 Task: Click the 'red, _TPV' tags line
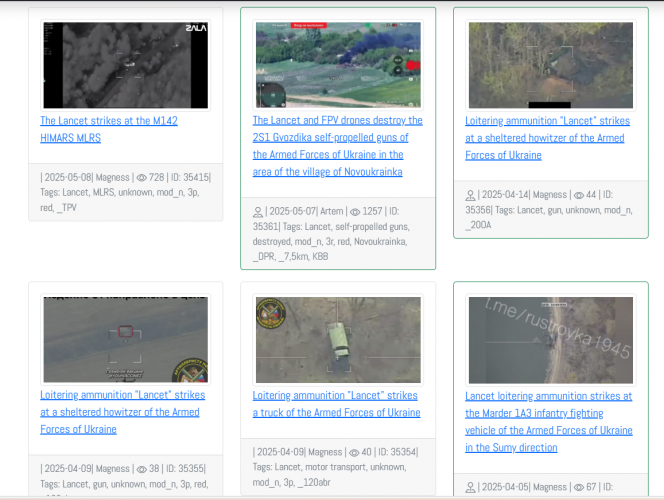pos(58,208)
